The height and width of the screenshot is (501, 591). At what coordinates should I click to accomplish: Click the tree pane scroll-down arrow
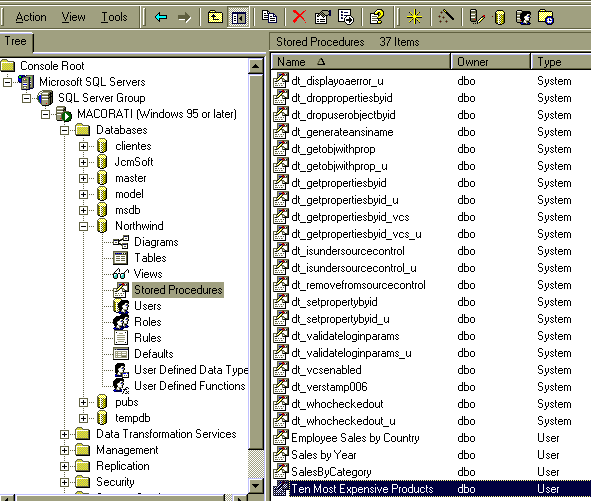tap(256, 486)
